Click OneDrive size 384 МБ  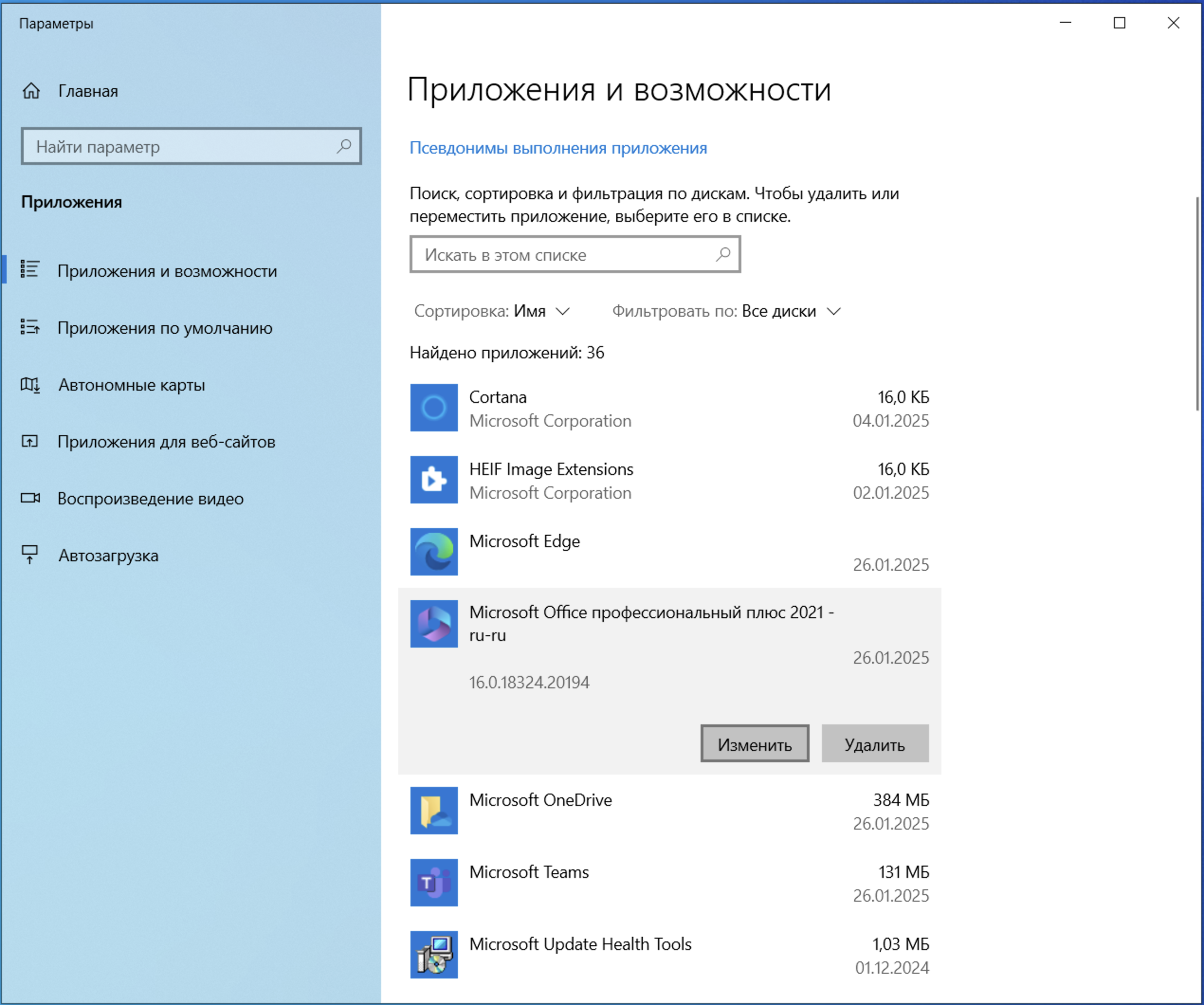click(x=901, y=800)
